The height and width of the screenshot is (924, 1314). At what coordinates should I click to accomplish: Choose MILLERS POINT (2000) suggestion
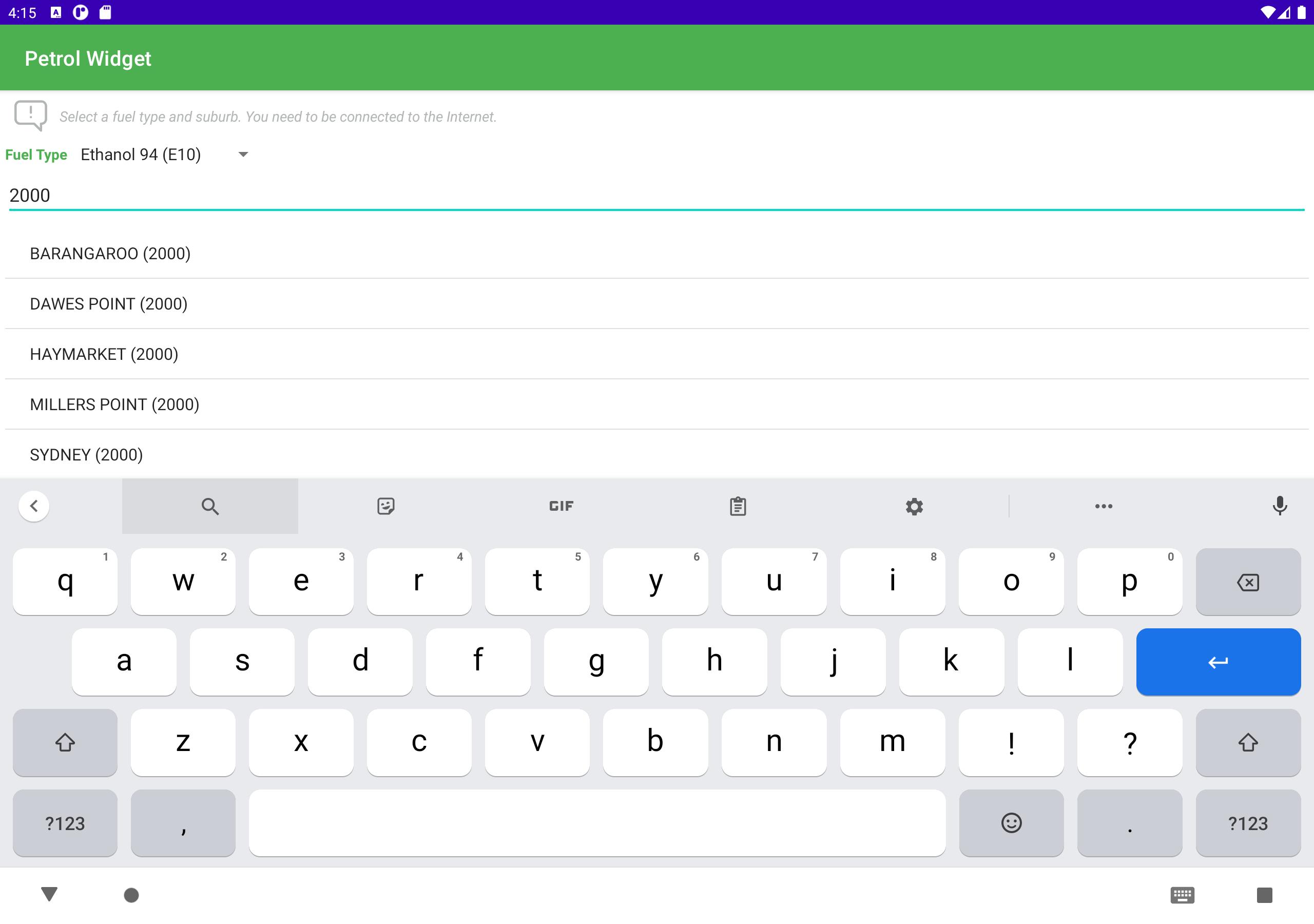(x=656, y=405)
